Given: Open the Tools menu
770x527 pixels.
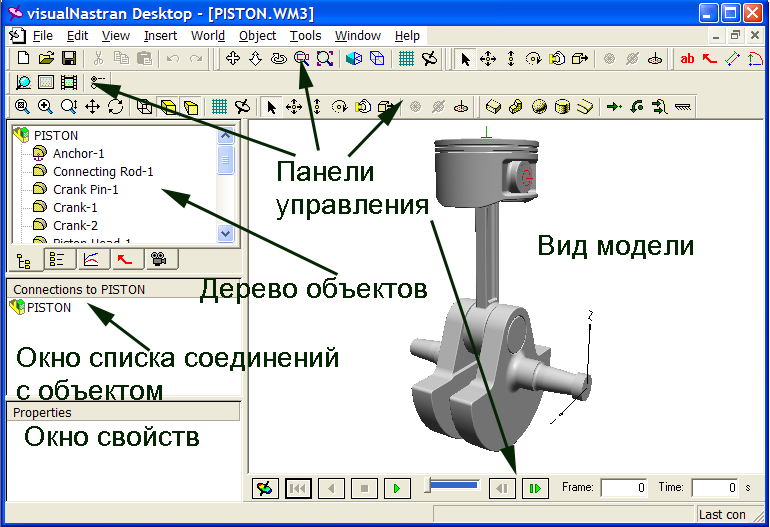Looking at the screenshot, I should coord(305,36).
